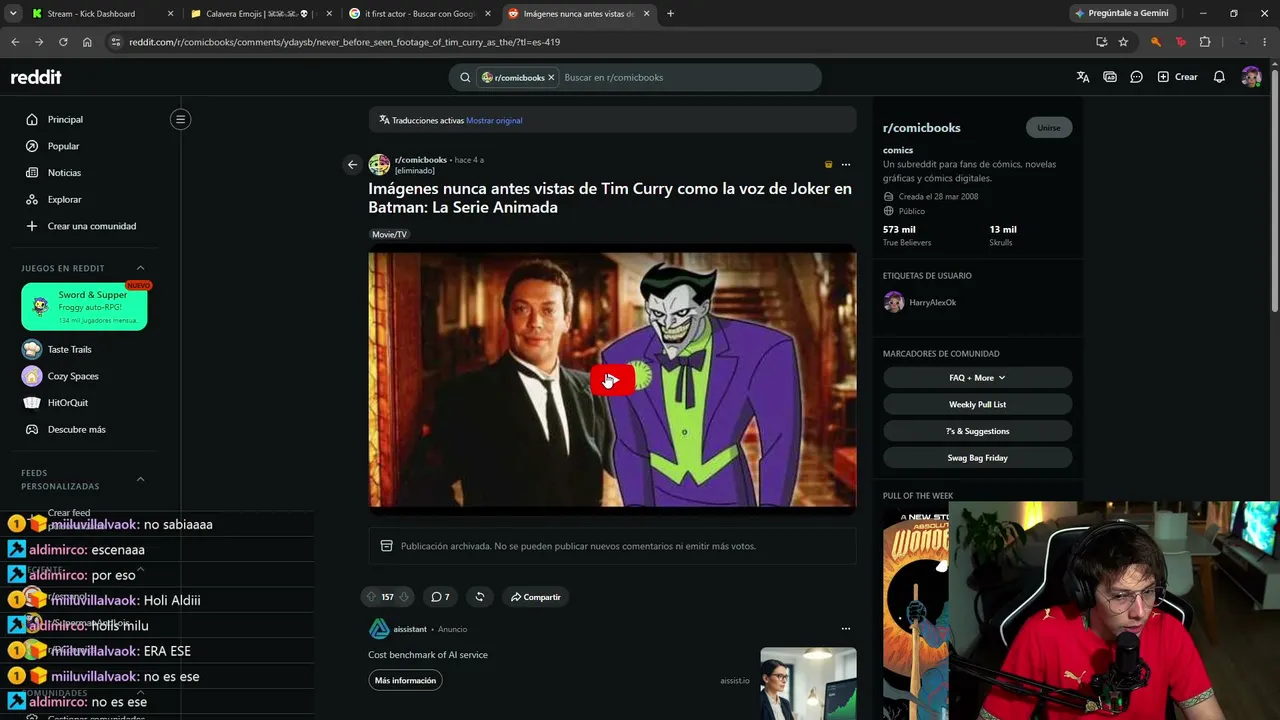Remove the r/comicbooks filter from the search bar
The height and width of the screenshot is (720, 1280).
pyautogui.click(x=550, y=77)
